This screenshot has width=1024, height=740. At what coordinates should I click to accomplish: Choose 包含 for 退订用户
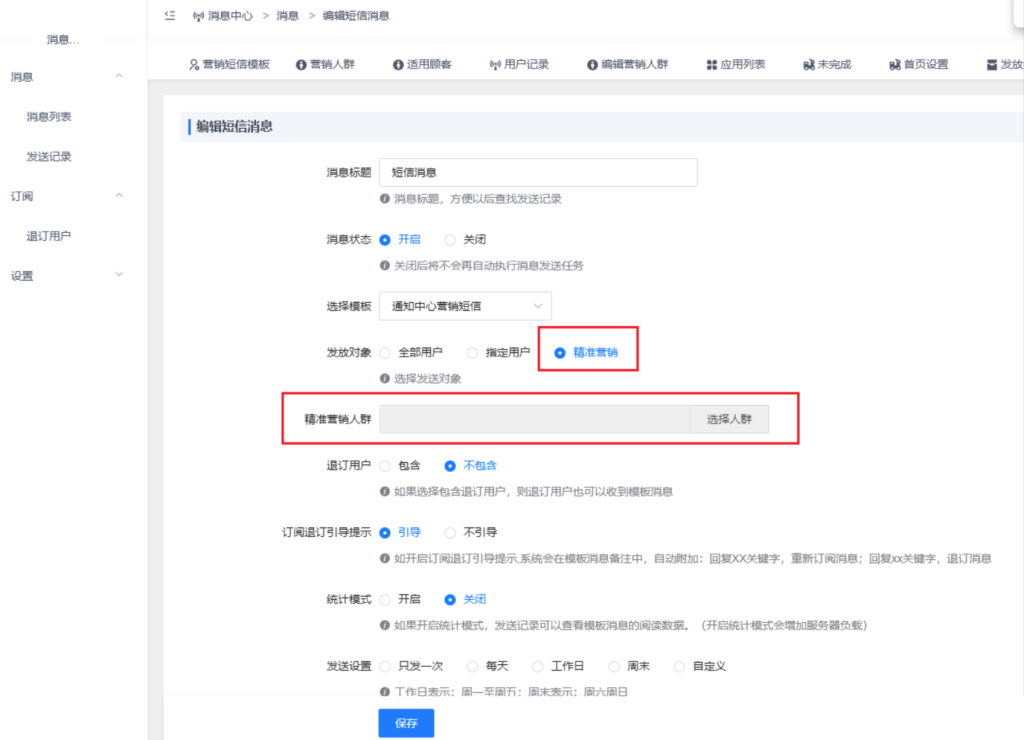click(x=385, y=465)
